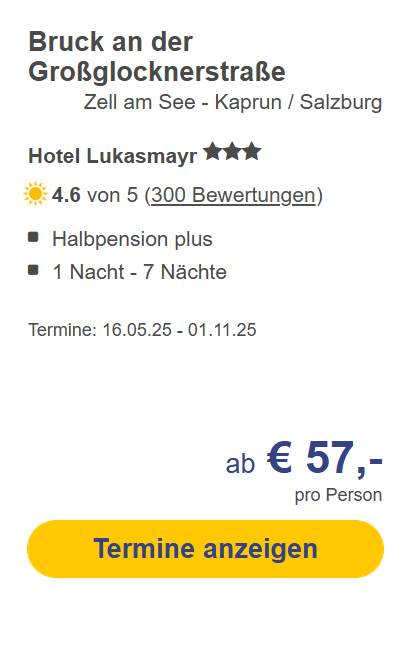
Task: Click the yellow sun rating icon
Action: [35, 194]
